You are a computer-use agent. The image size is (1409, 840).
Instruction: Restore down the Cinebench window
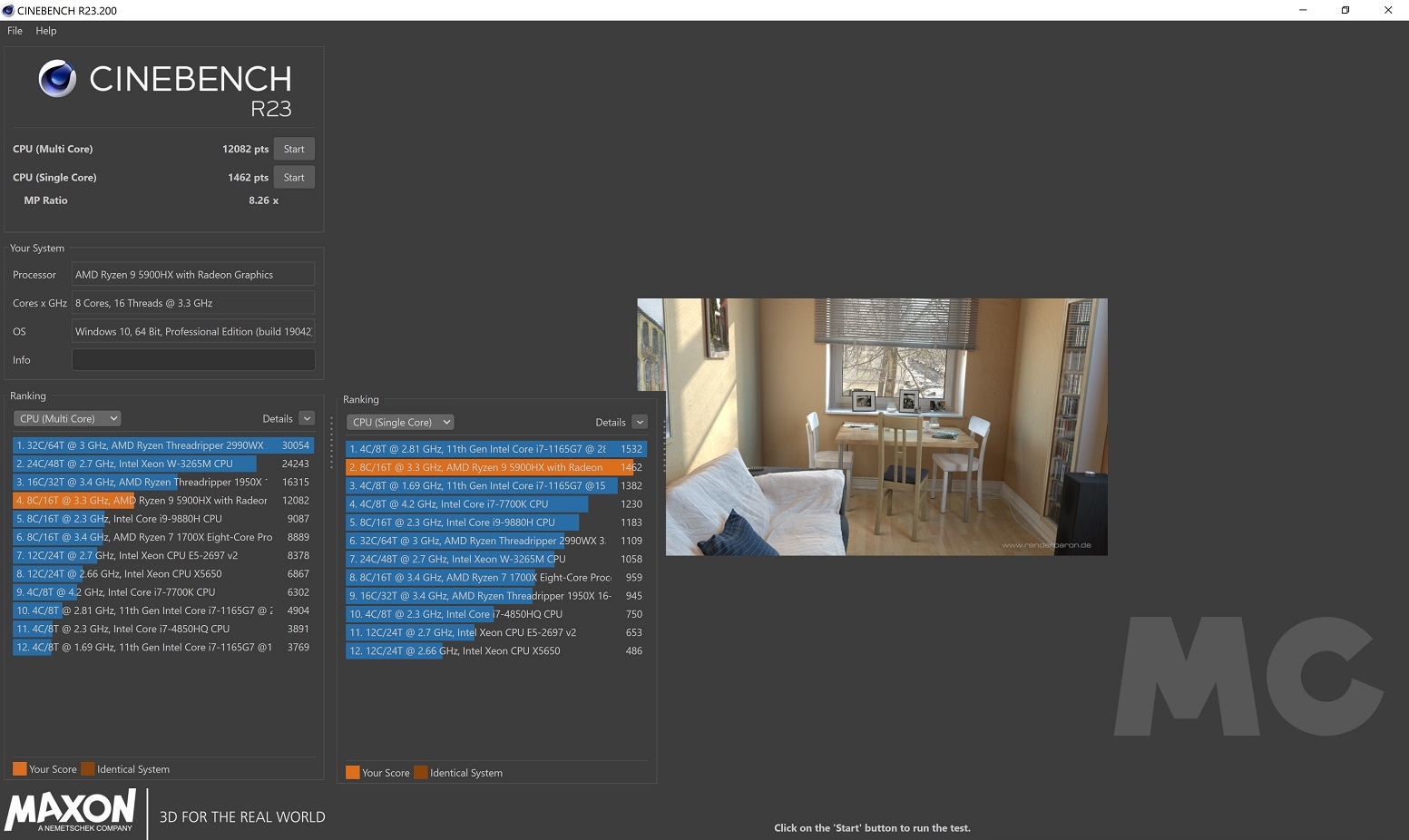tap(1345, 10)
